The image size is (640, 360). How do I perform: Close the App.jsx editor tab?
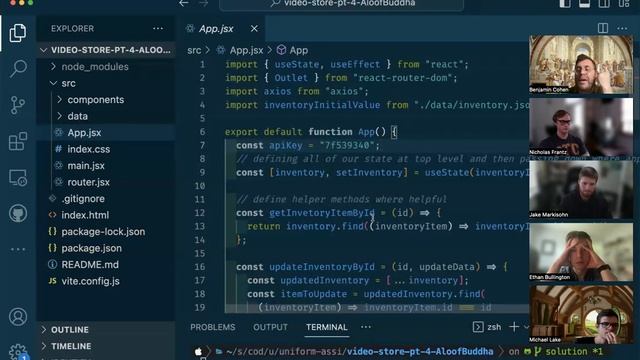point(254,29)
